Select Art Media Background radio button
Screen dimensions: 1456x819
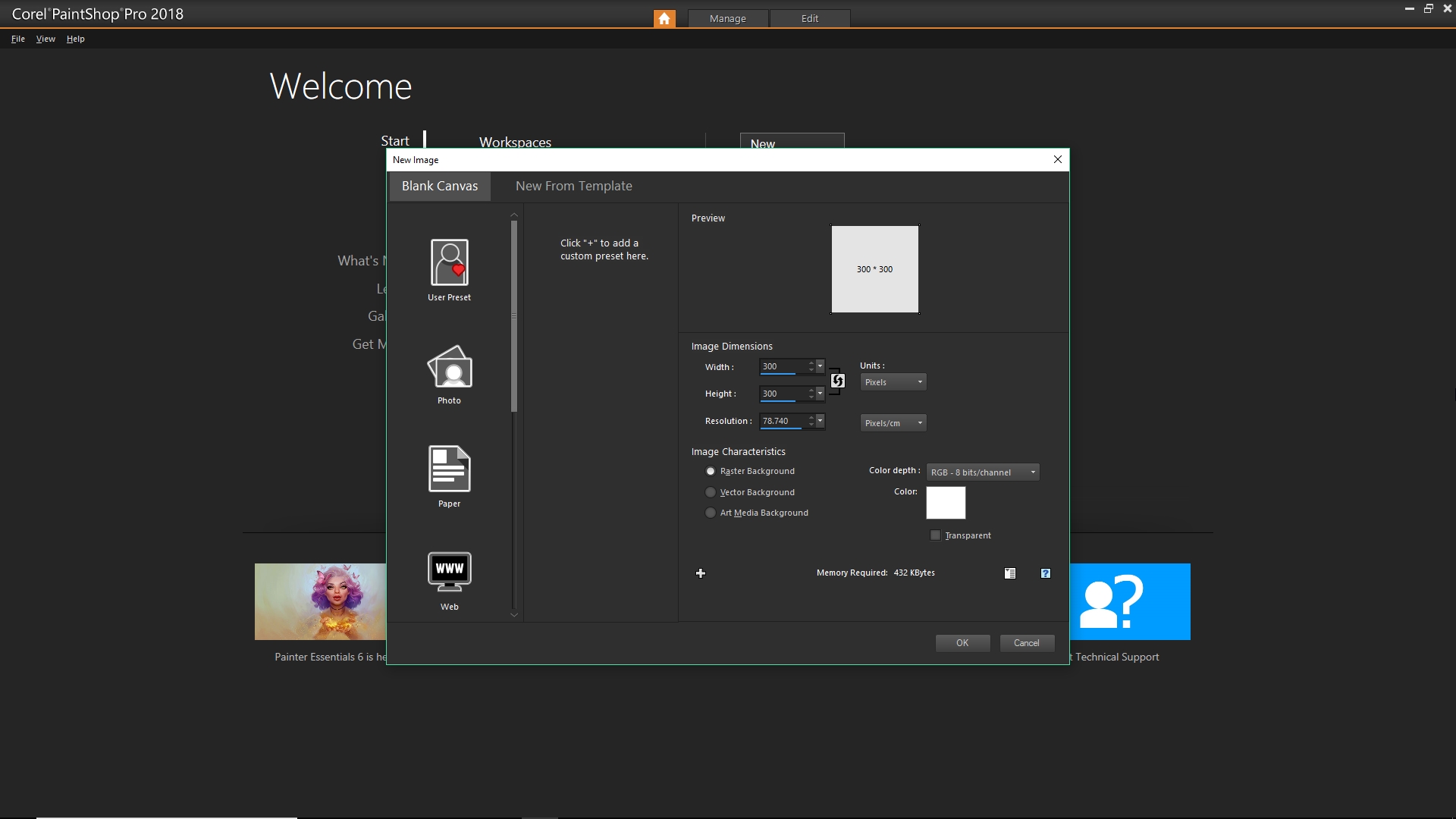tap(711, 513)
